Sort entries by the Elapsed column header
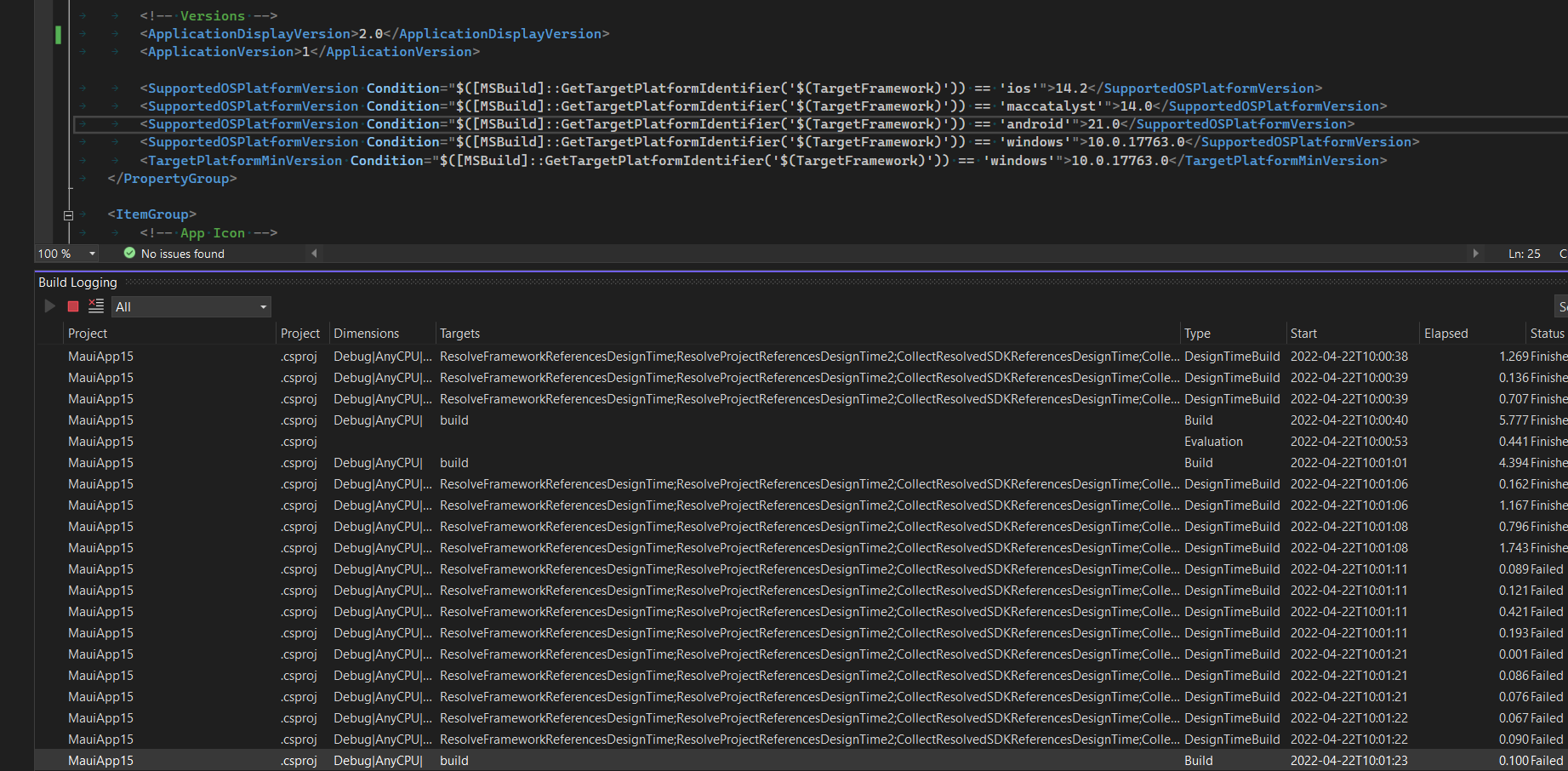This screenshot has height=771, width=1568. pos(1445,333)
